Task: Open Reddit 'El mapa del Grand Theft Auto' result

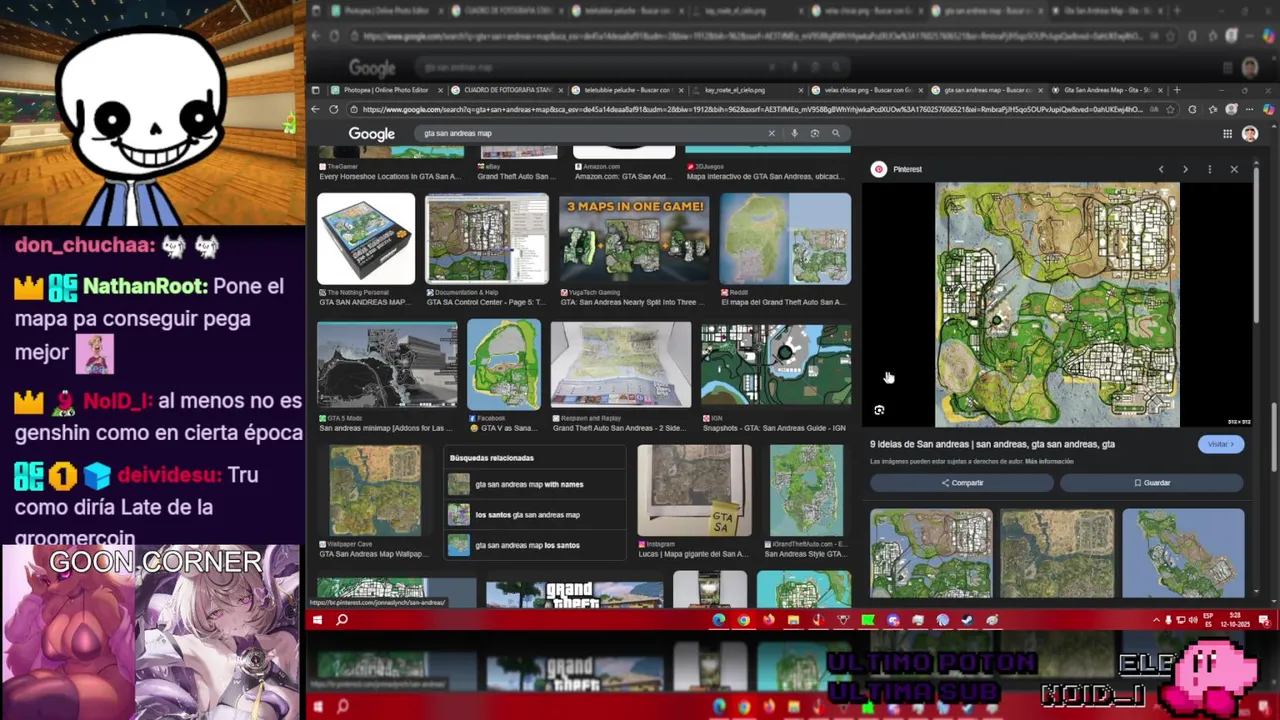Action: pos(785,239)
